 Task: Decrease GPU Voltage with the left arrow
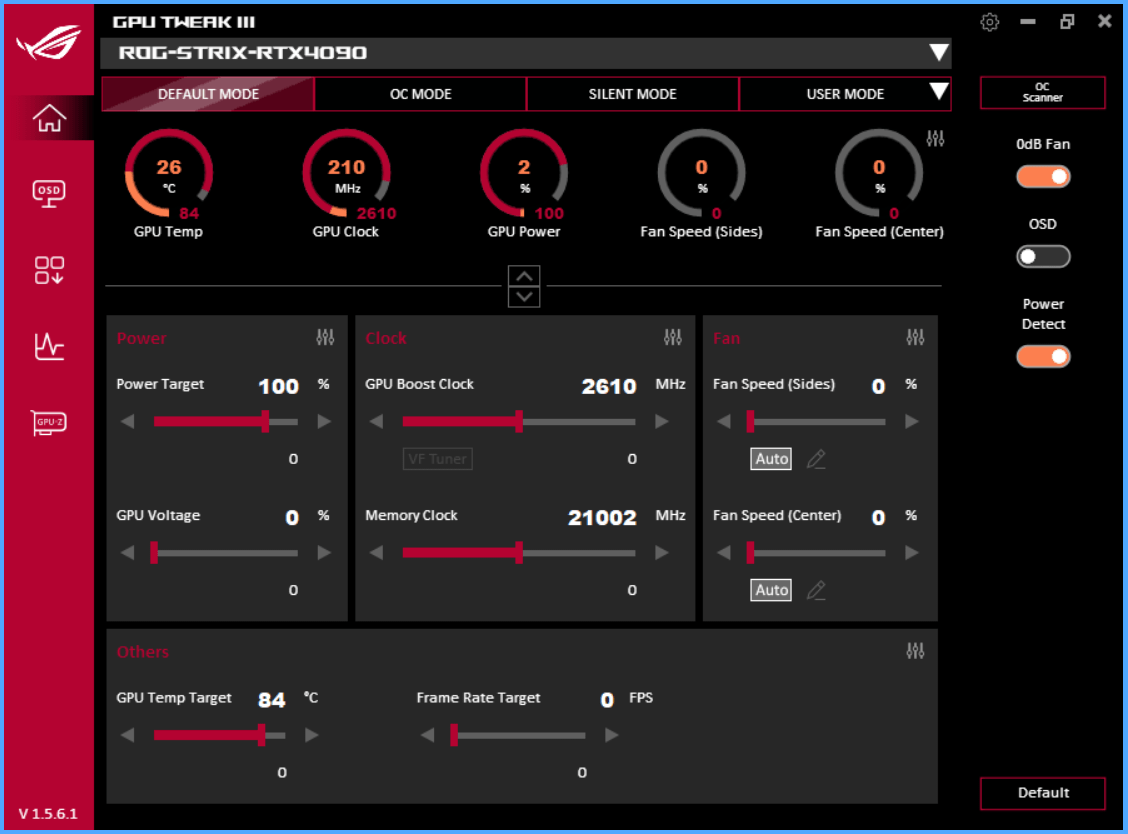128,553
